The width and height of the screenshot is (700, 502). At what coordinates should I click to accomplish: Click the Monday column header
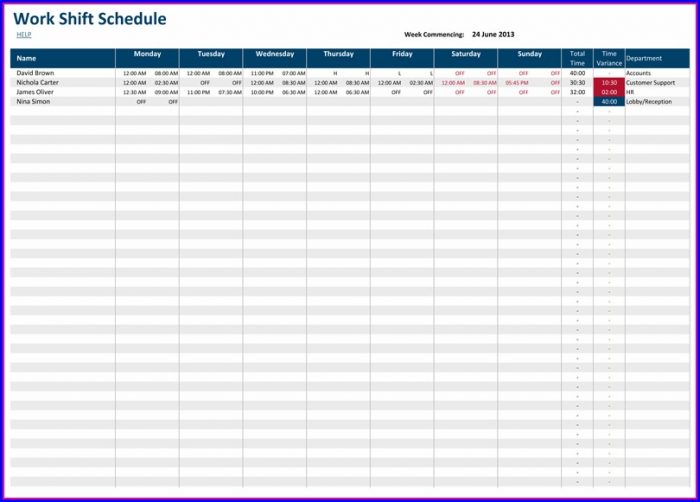pos(147,59)
